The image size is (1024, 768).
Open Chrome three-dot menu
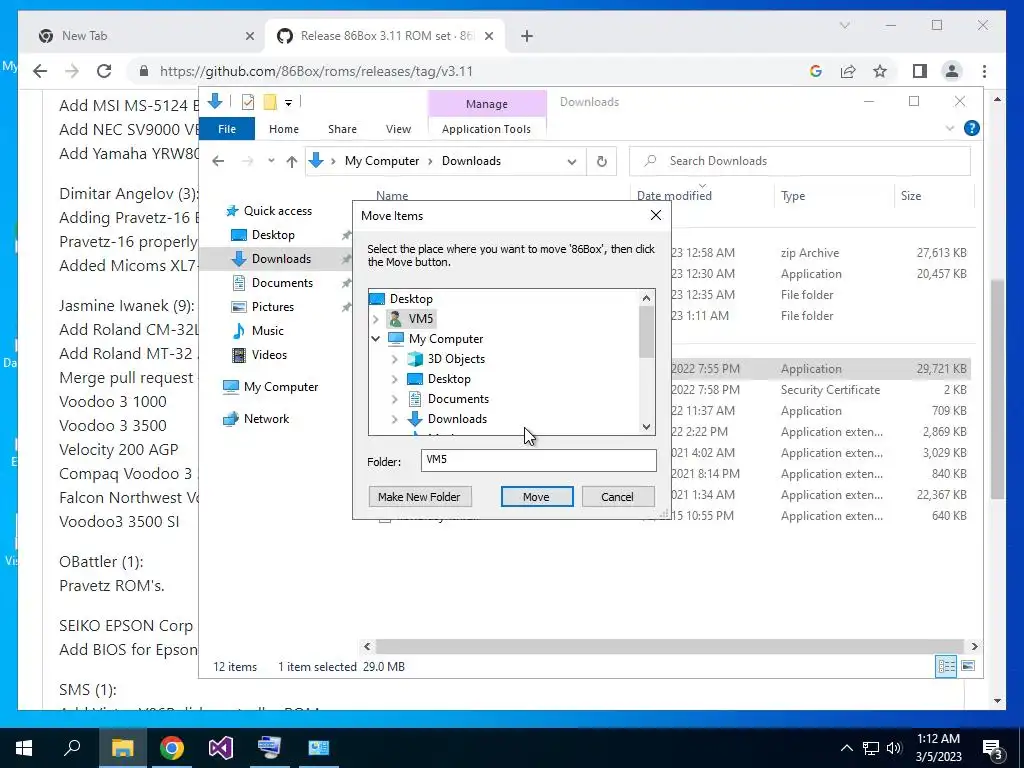coord(984,71)
